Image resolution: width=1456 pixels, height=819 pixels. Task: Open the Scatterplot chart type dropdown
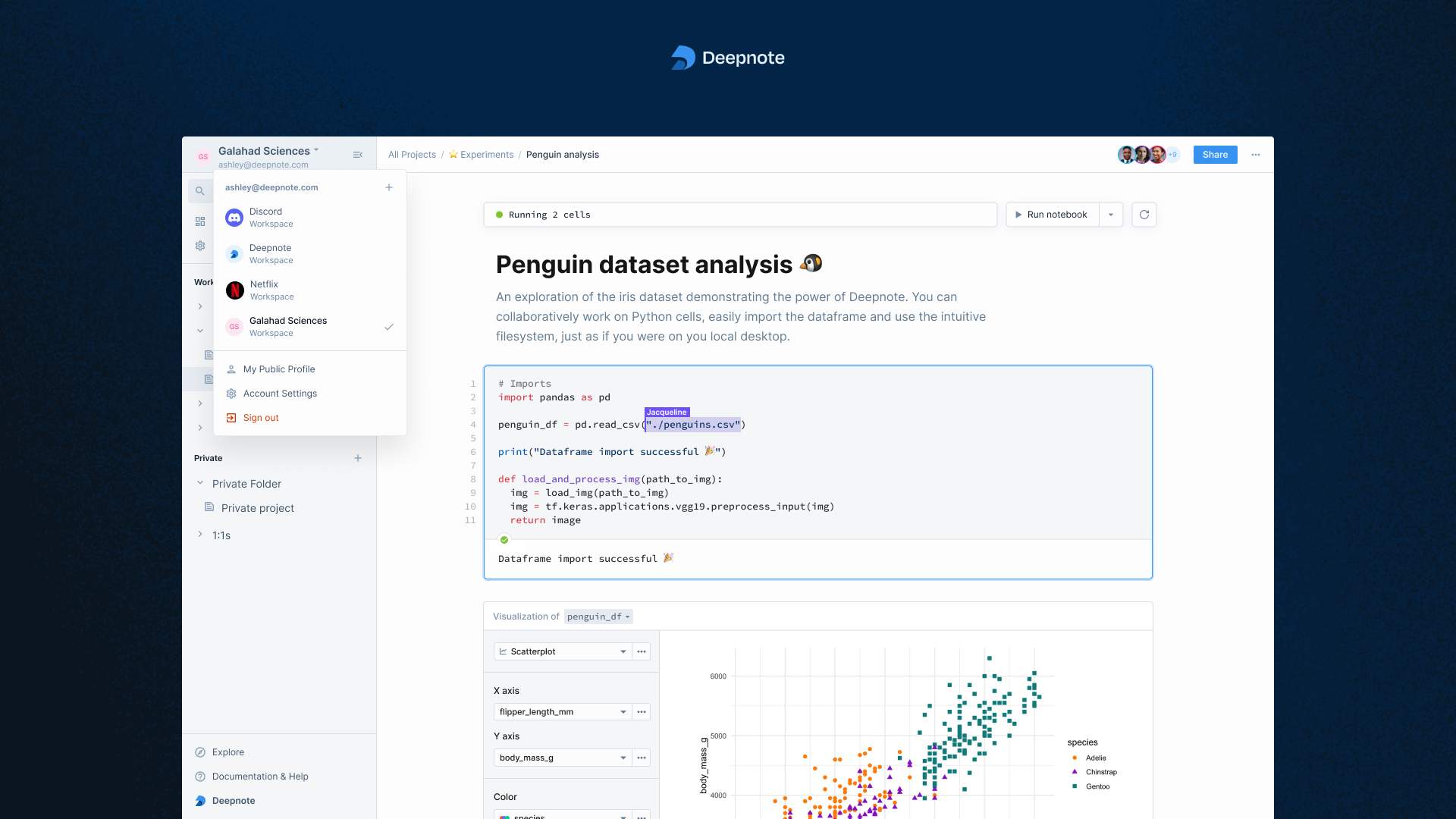563,651
